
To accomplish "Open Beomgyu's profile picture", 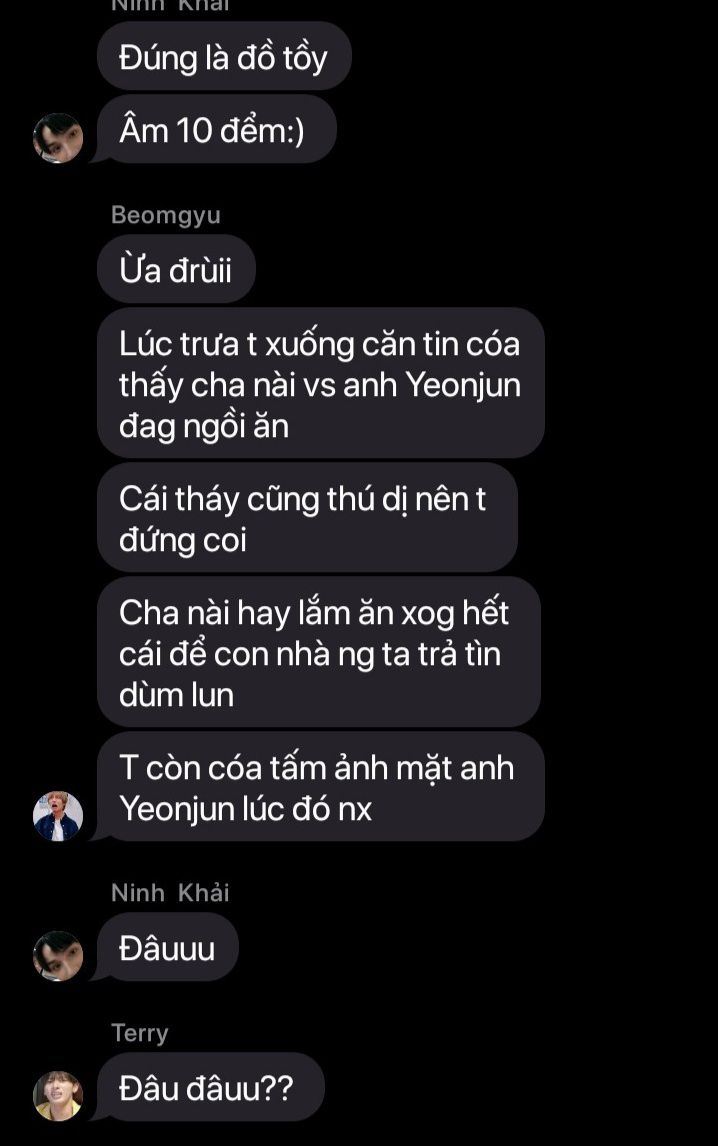I will point(58,816).
